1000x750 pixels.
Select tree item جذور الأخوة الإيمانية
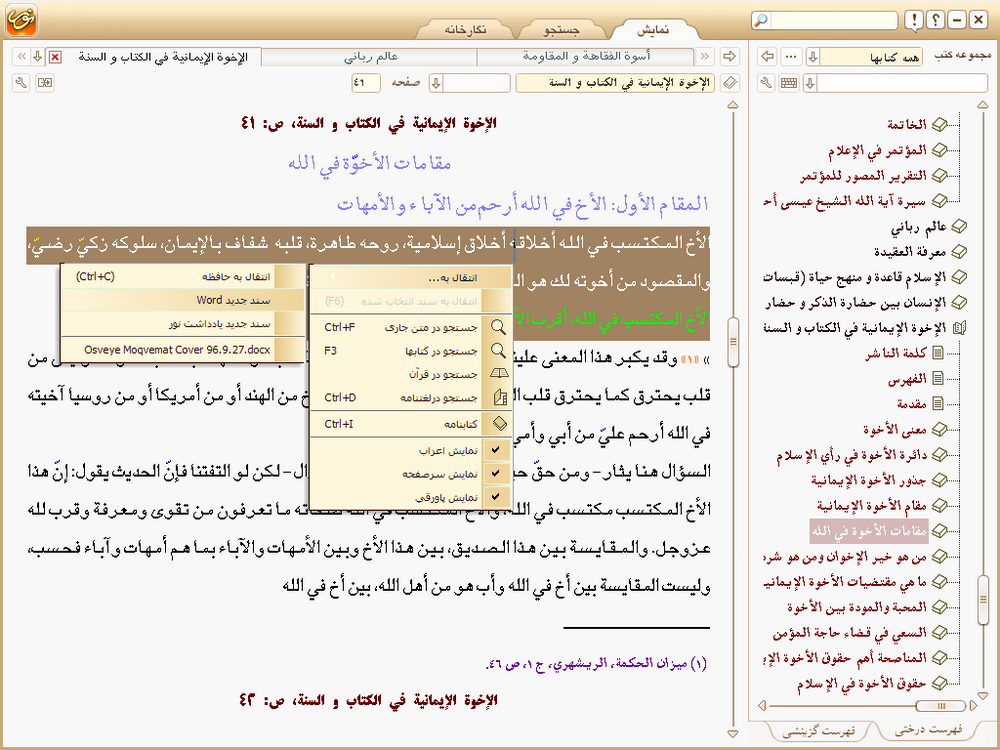click(x=869, y=480)
